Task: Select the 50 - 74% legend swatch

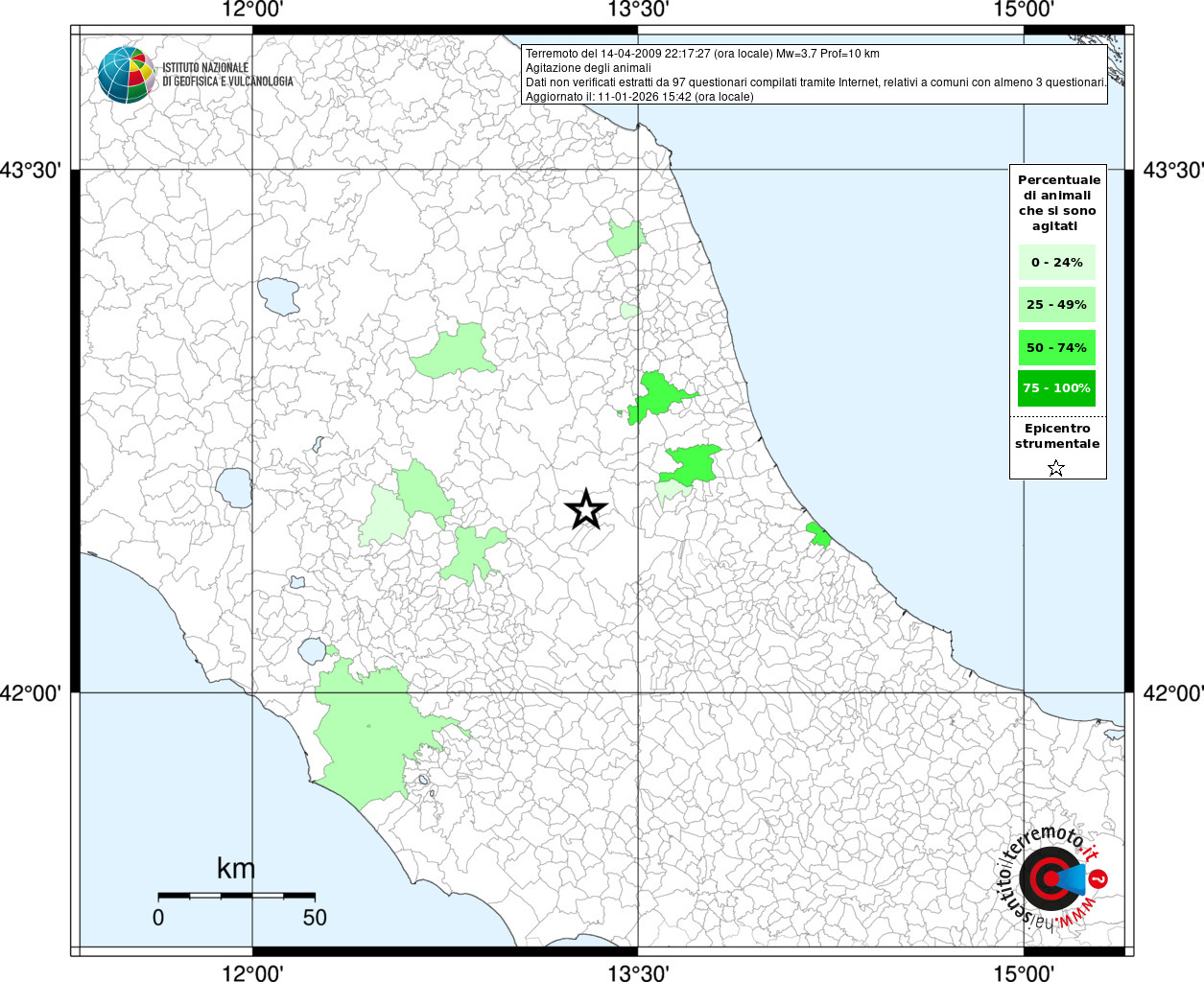Action: [x=1056, y=347]
